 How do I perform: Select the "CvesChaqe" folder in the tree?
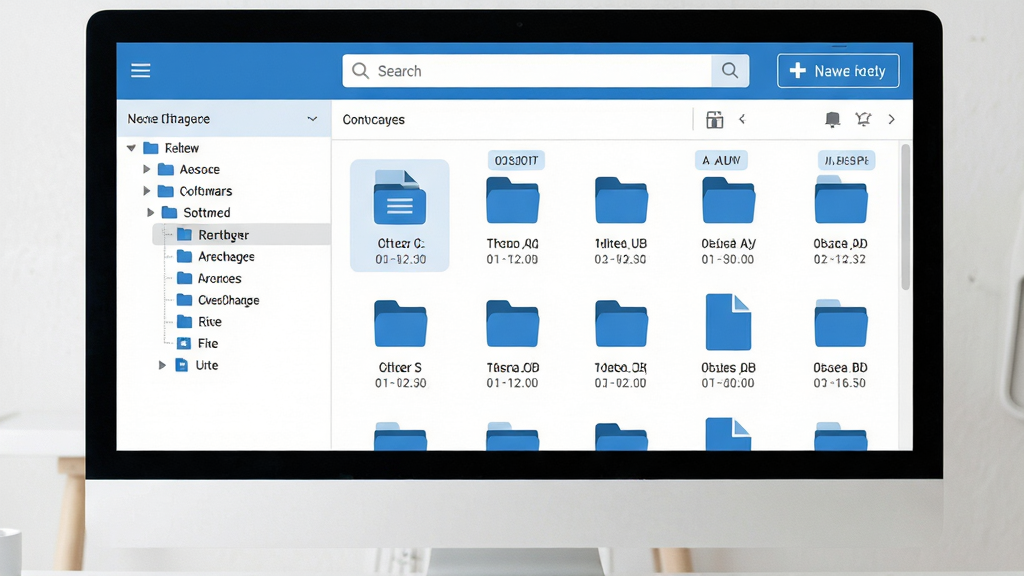[x=229, y=300]
